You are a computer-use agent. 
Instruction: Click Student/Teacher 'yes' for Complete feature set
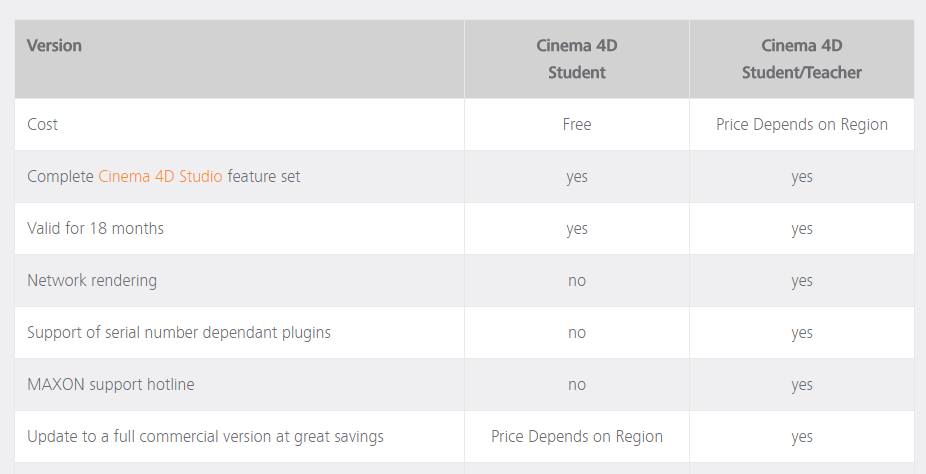(801, 178)
